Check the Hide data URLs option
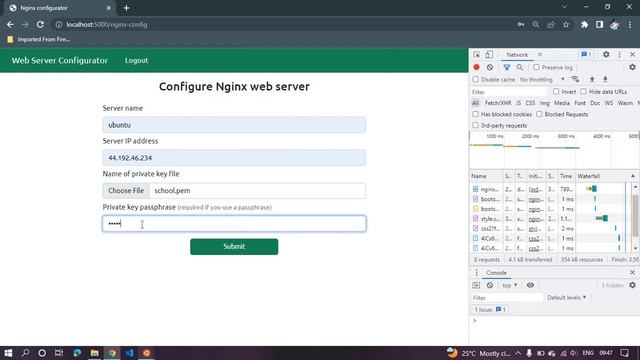This screenshot has width=640, height=360. [583, 91]
